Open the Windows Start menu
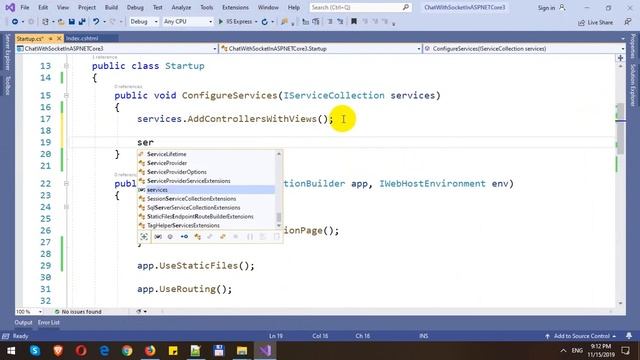Screen dimensions: 640x360 tap(11, 351)
